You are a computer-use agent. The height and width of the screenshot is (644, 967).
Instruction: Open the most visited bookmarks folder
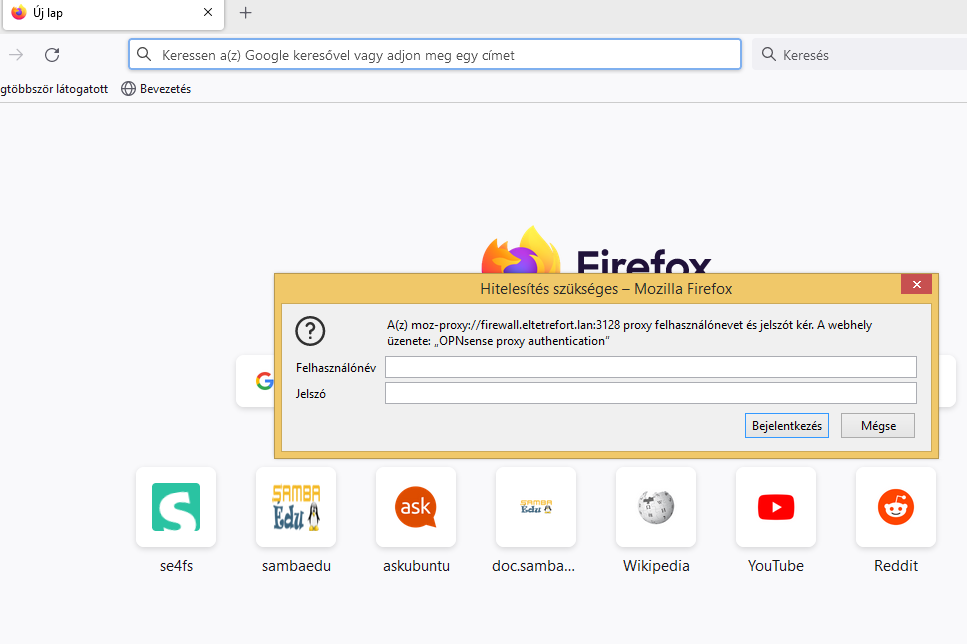(54, 89)
